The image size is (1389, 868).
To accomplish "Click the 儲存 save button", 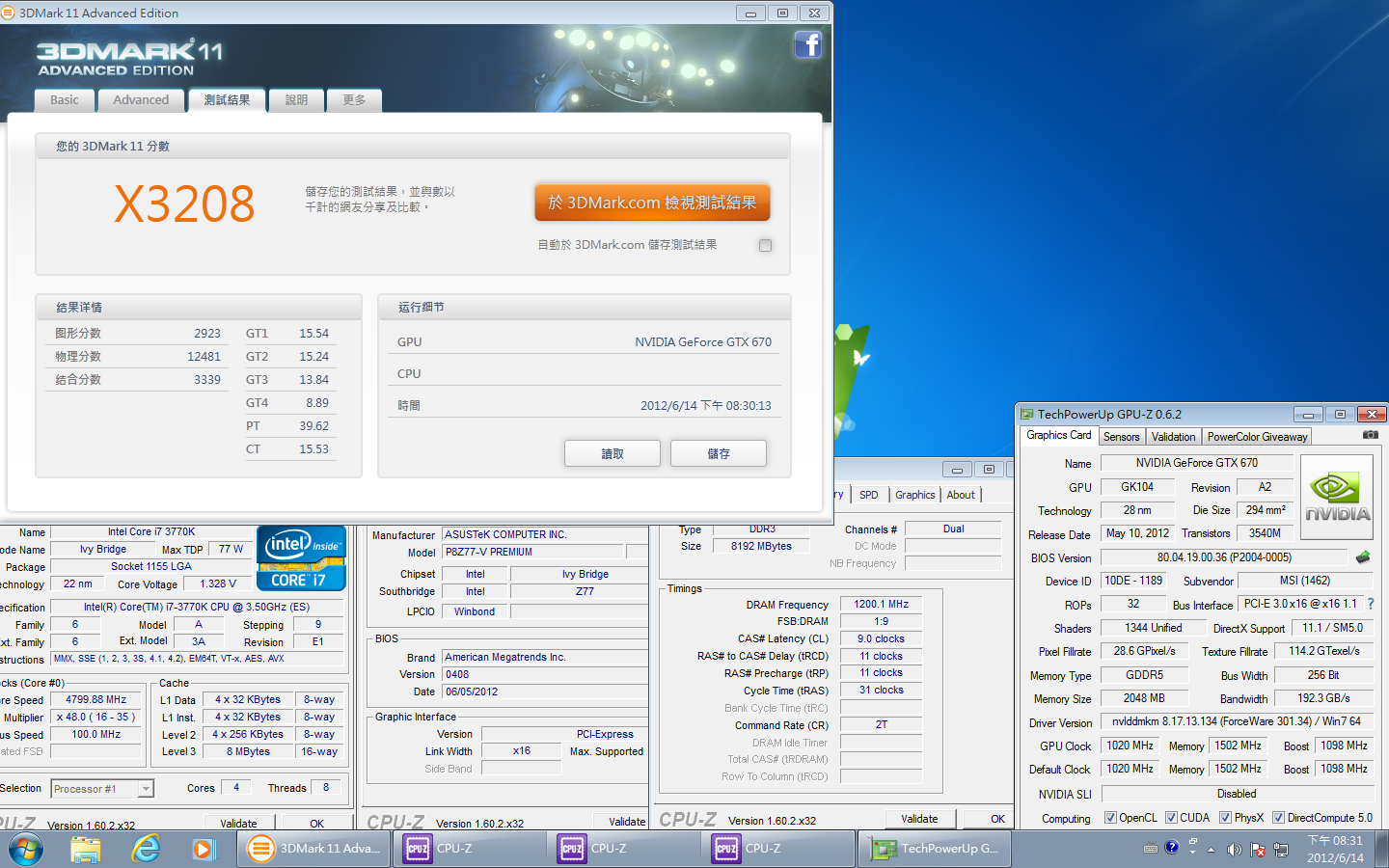I will point(719,453).
